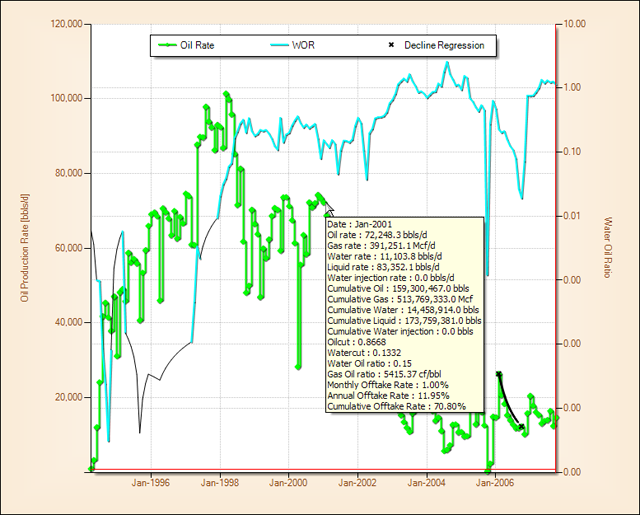Screen dimensions: 640x515
Task: Click the first black decline regression cross marker
Action: pyautogui.click(x=499, y=374)
